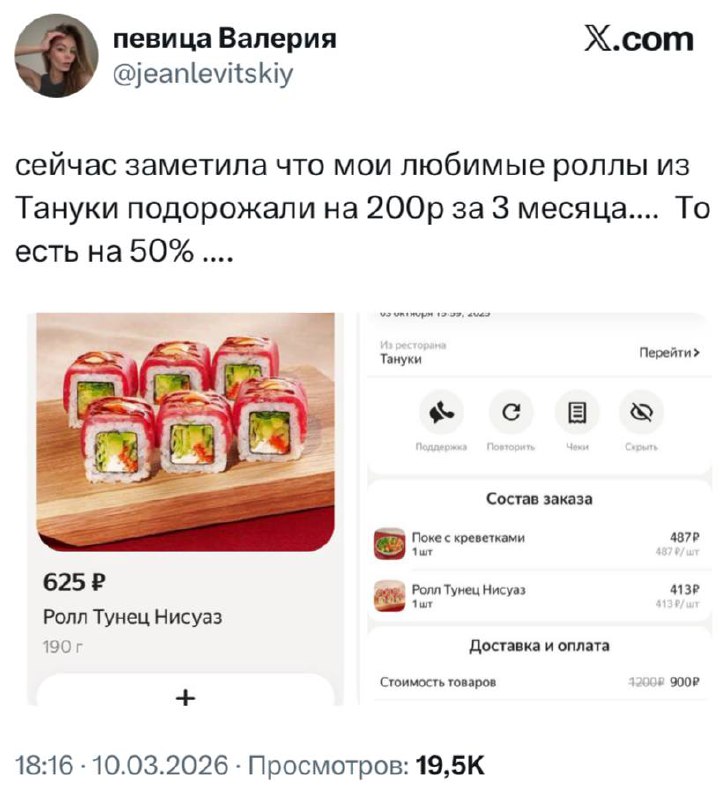727x800 pixels.
Task: Tap the Ролл Тунец Нисуаз order thumbnail
Action: (389, 595)
